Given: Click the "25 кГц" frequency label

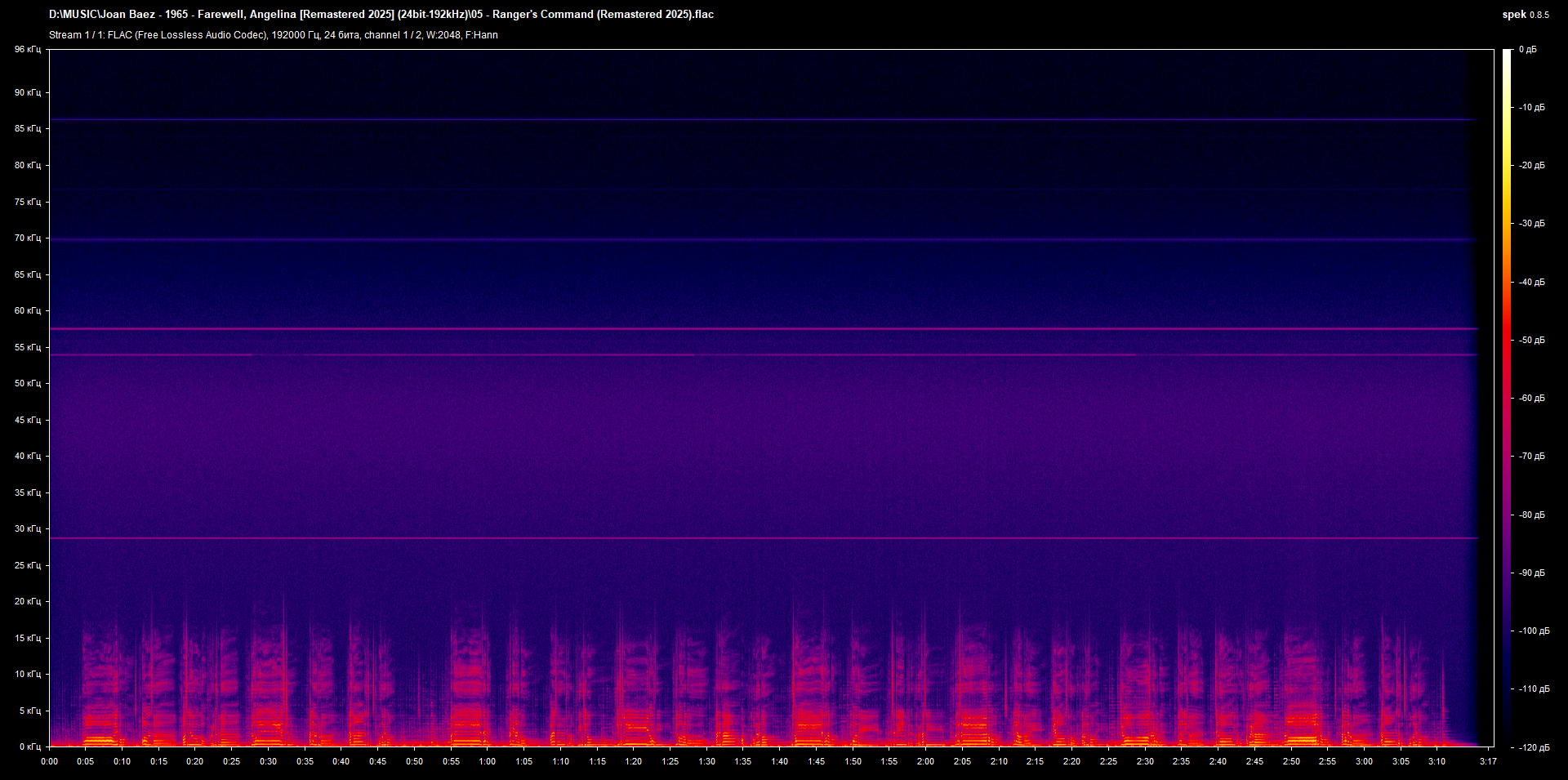Looking at the screenshot, I should pyautogui.click(x=28, y=566).
